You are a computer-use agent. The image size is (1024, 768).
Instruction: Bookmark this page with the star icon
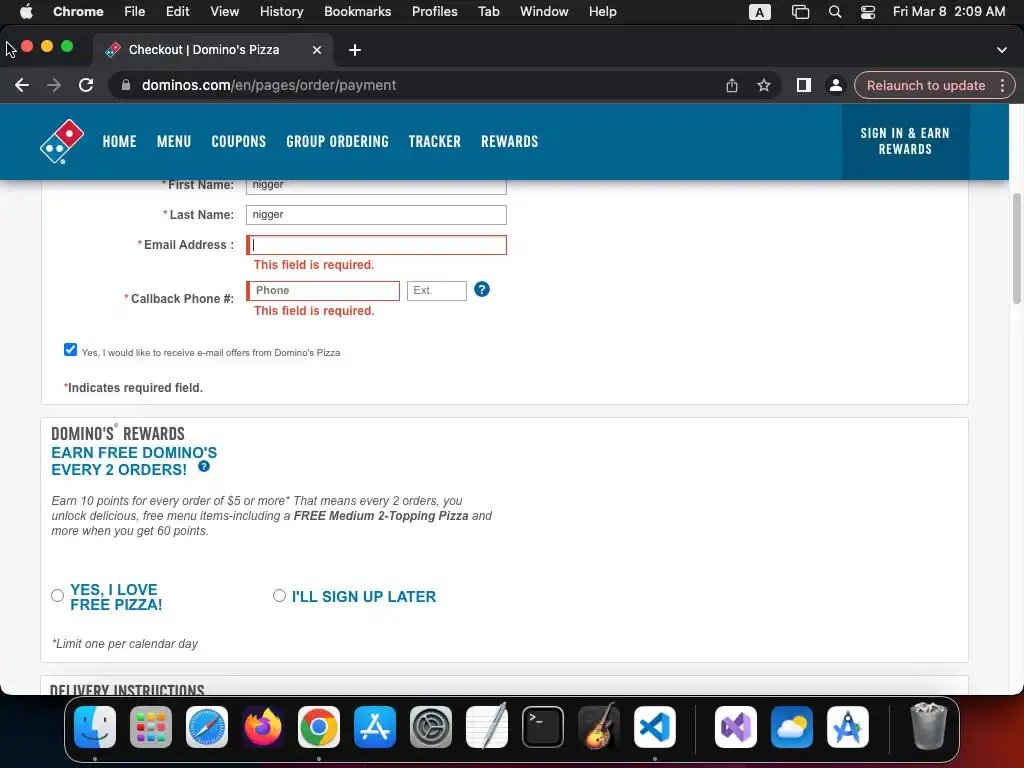pos(764,86)
